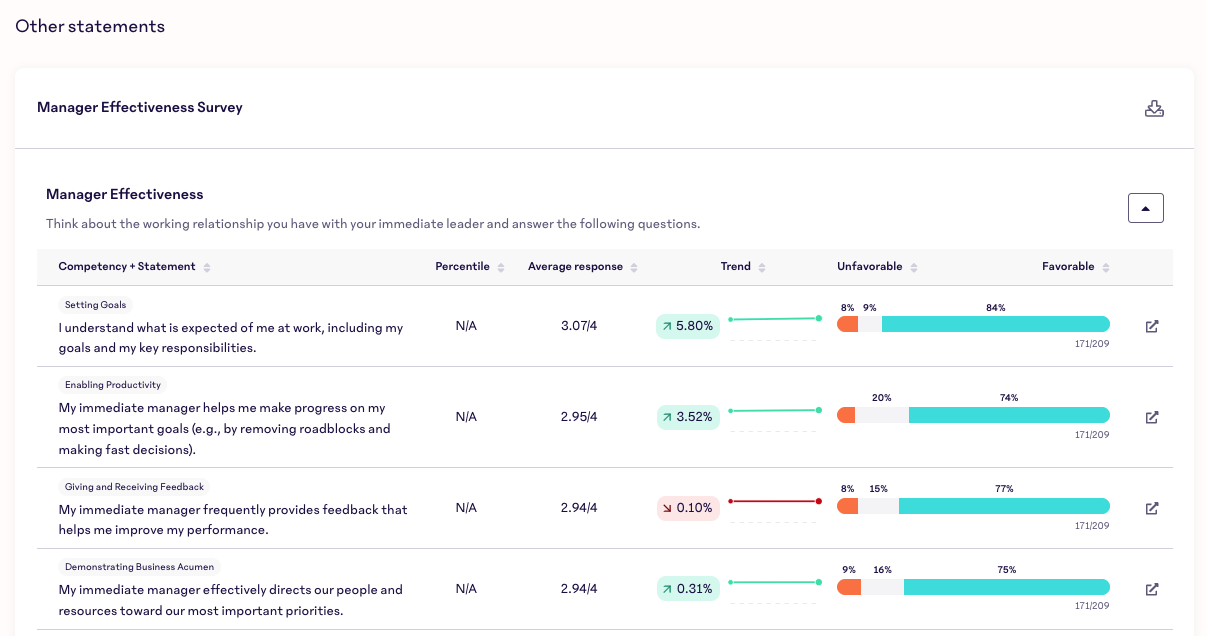Download the Manager Effectiveness Survey results
Image resolution: width=1207 pixels, height=636 pixels.
[1153, 108]
